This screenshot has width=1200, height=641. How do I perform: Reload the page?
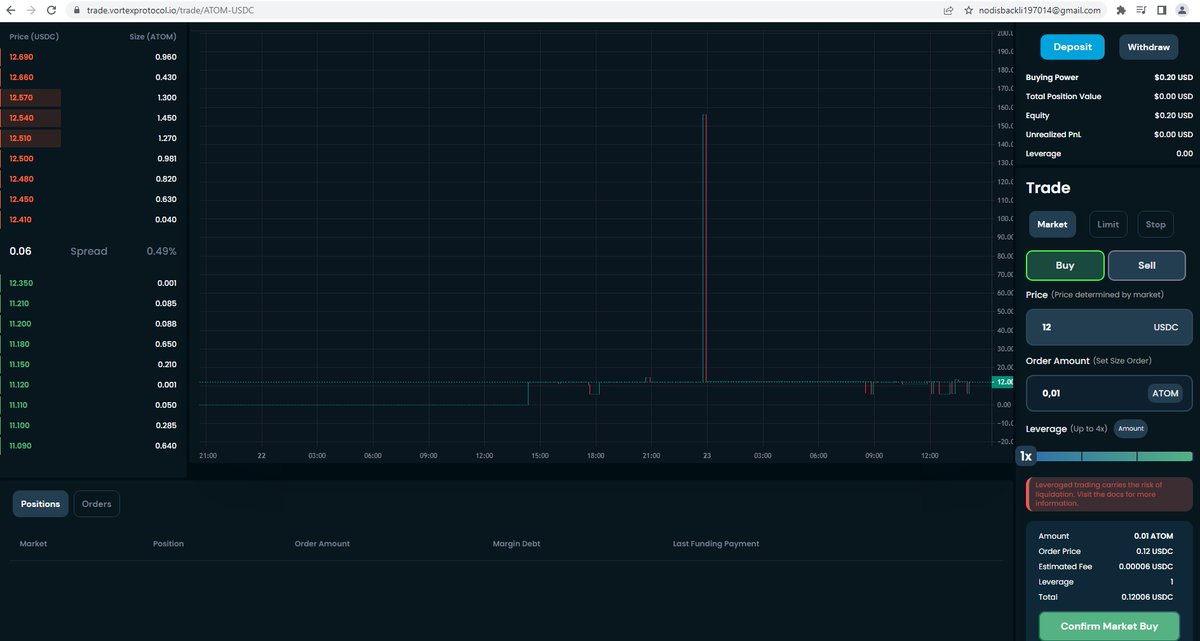pyautogui.click(x=51, y=9)
